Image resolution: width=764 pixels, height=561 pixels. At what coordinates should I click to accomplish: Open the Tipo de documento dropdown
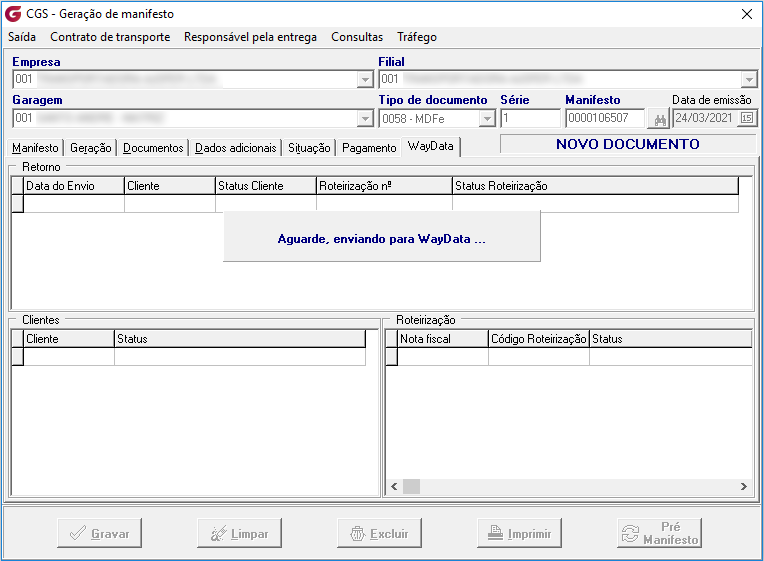pos(486,118)
